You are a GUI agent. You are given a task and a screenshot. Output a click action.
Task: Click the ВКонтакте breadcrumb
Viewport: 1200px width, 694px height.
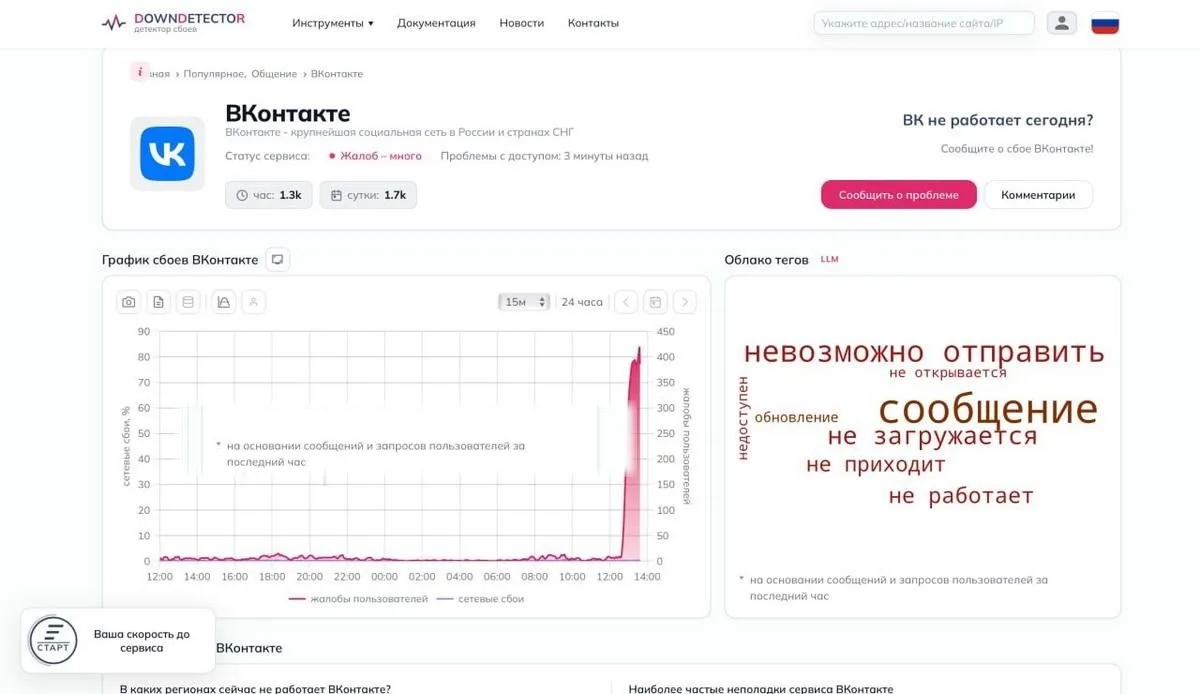pos(337,74)
